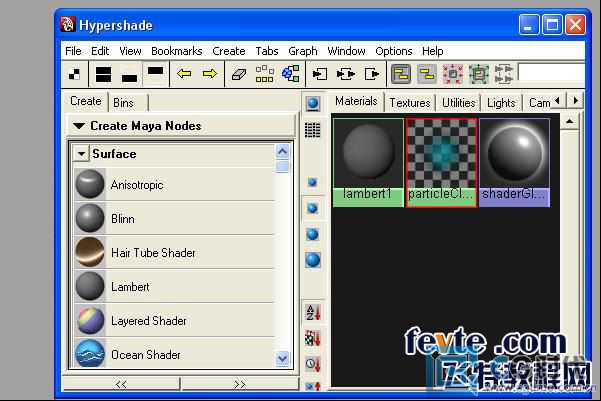
Task: Choose small swatches size icon
Action: pyautogui.click(x=312, y=182)
